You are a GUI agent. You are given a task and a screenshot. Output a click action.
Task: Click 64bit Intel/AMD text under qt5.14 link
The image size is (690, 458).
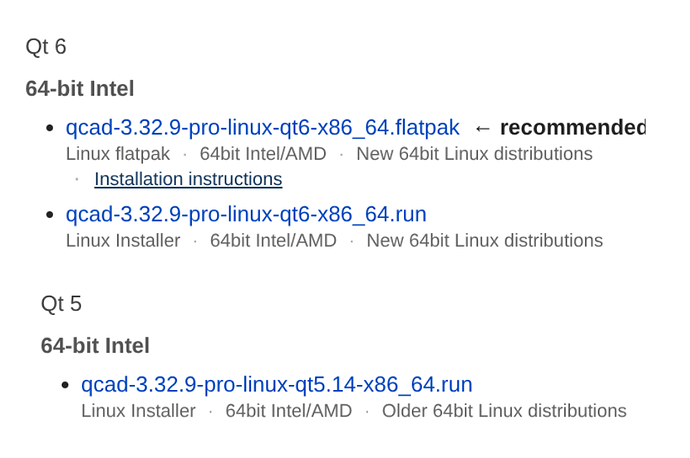click(x=289, y=411)
